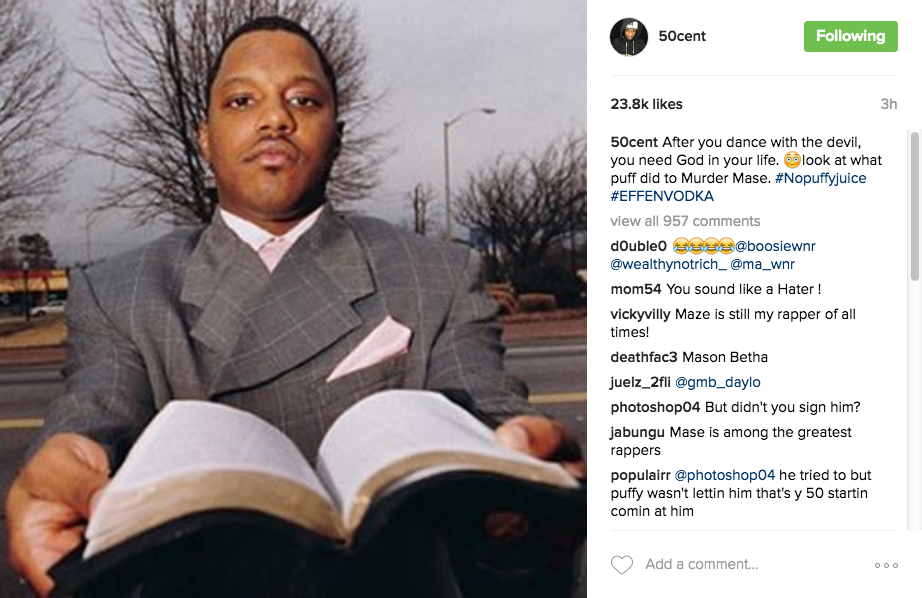Screen dimensions: 922x598
Task: Toggle the green Following button
Action: coord(850,36)
